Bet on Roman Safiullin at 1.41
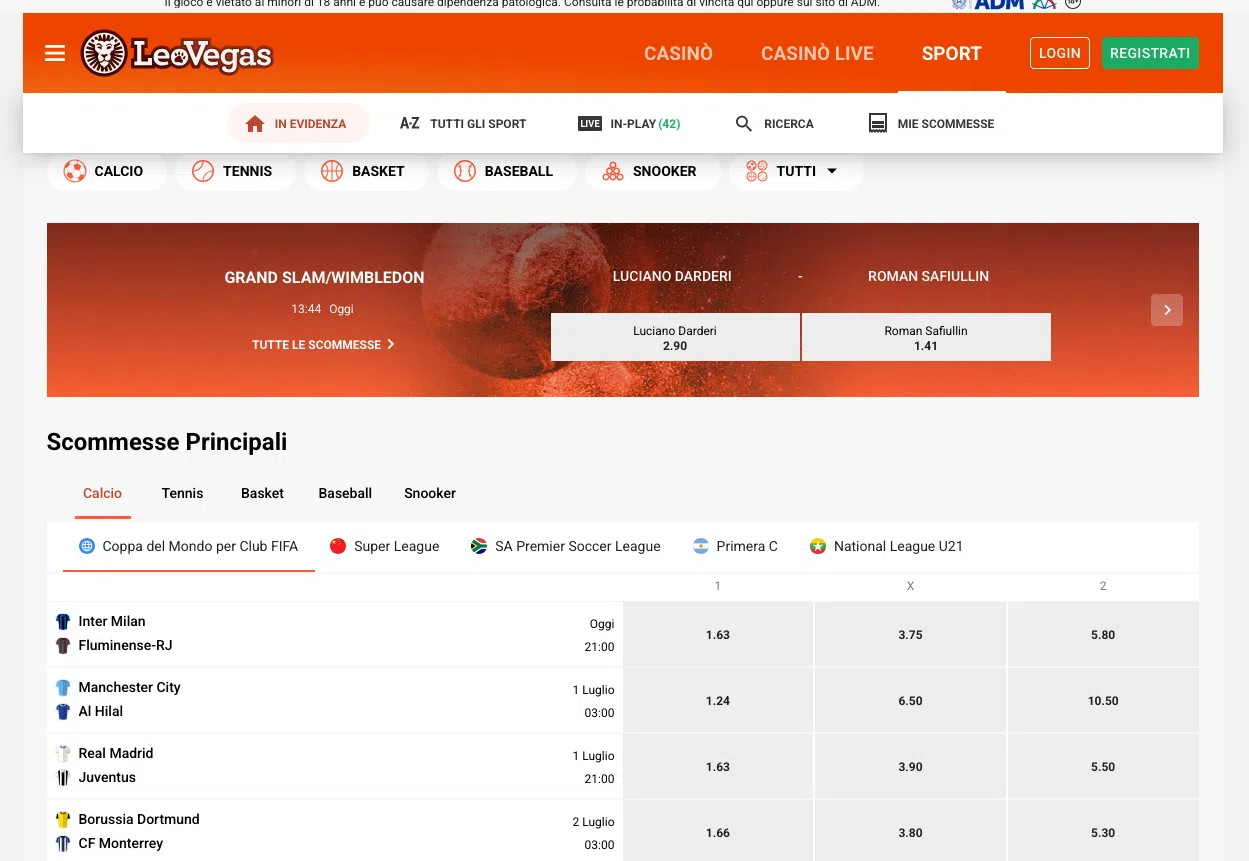 click(x=926, y=337)
